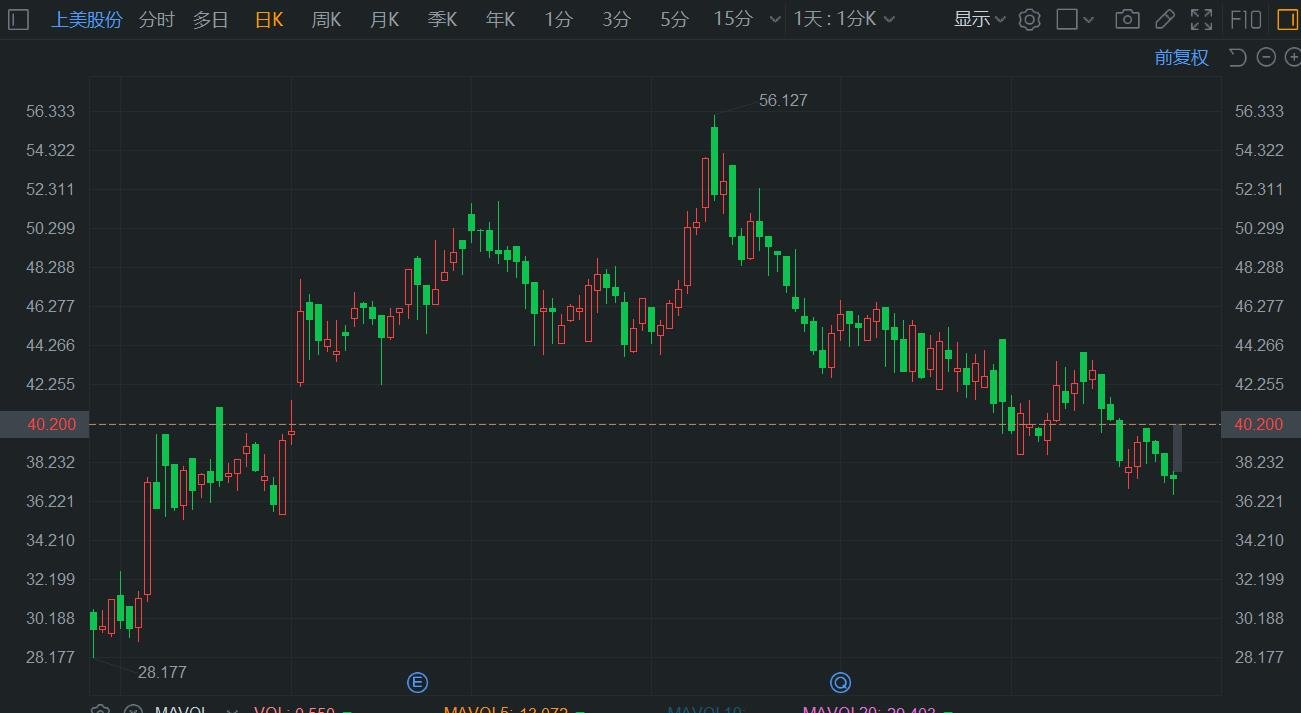This screenshot has height=713, width=1301.
Task: Take a chart screenshot with the camera icon
Action: coord(1127,19)
